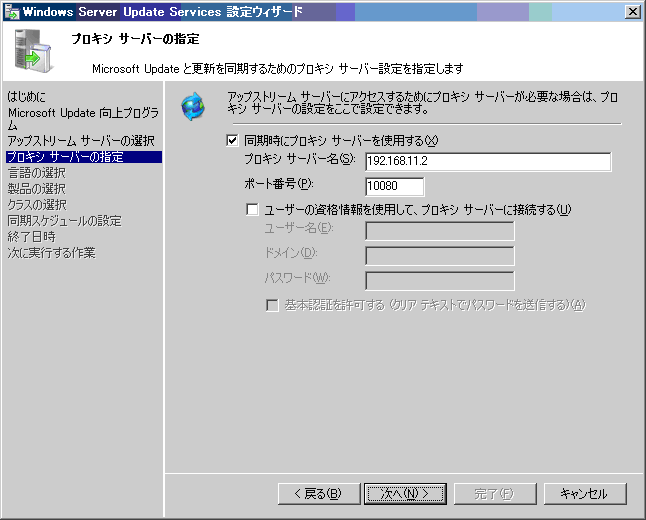Select アップストリーム サーバーの選択 step

tap(81, 141)
